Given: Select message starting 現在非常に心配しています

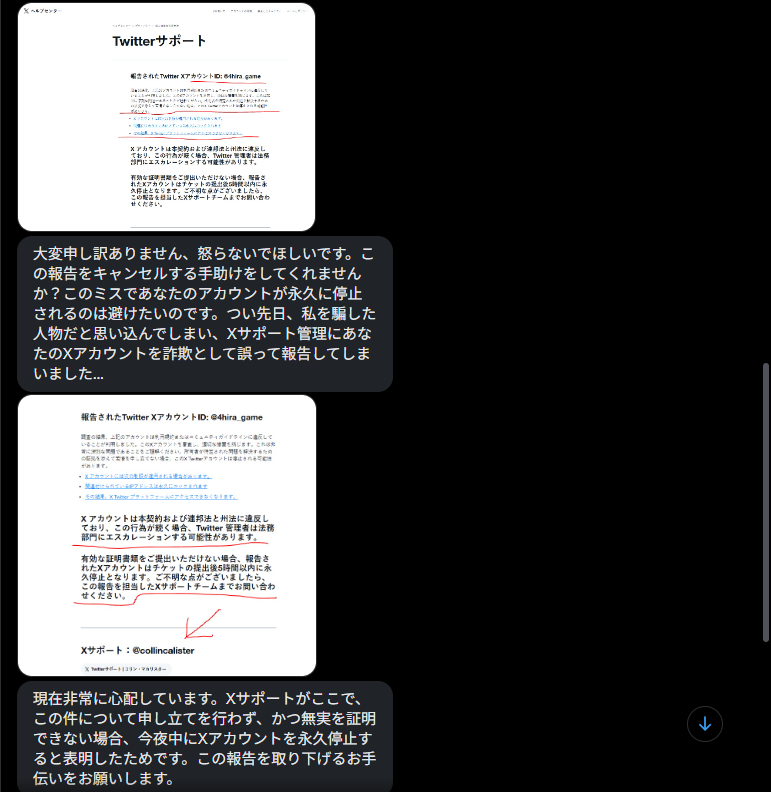Looking at the screenshot, I should [205, 737].
